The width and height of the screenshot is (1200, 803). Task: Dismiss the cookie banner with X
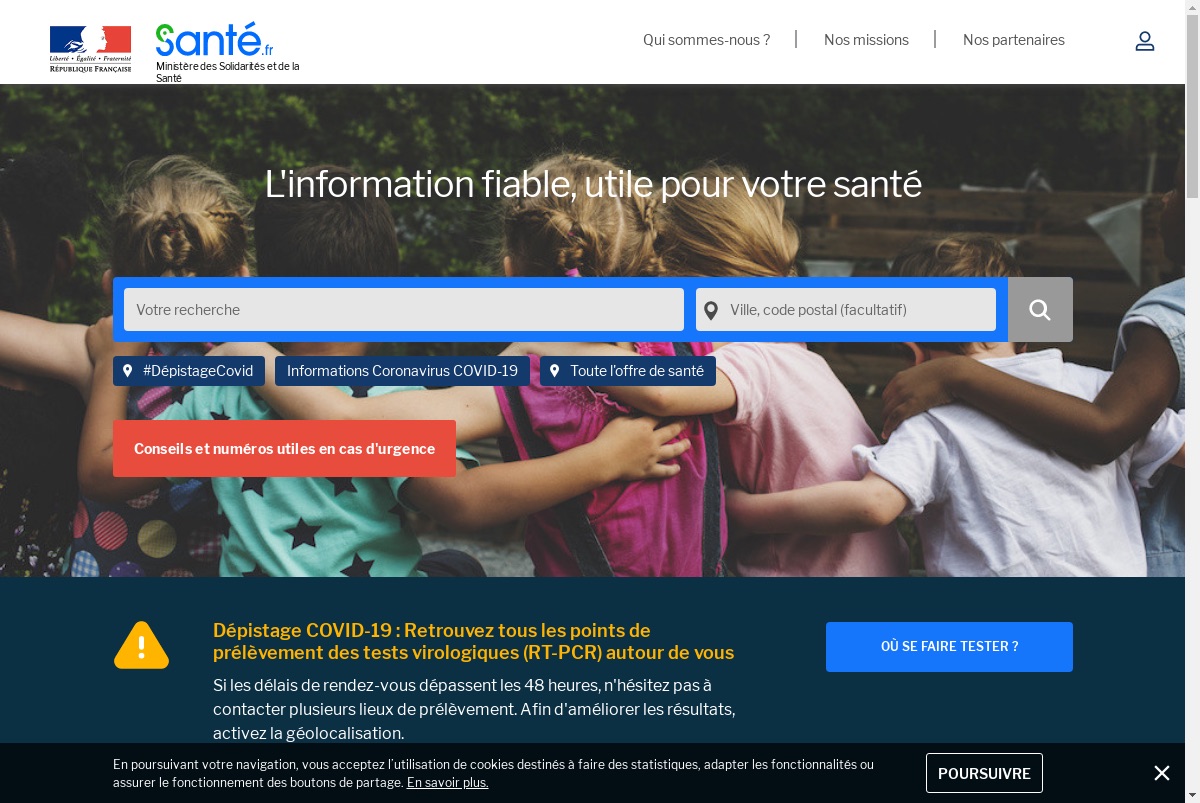tap(1161, 773)
